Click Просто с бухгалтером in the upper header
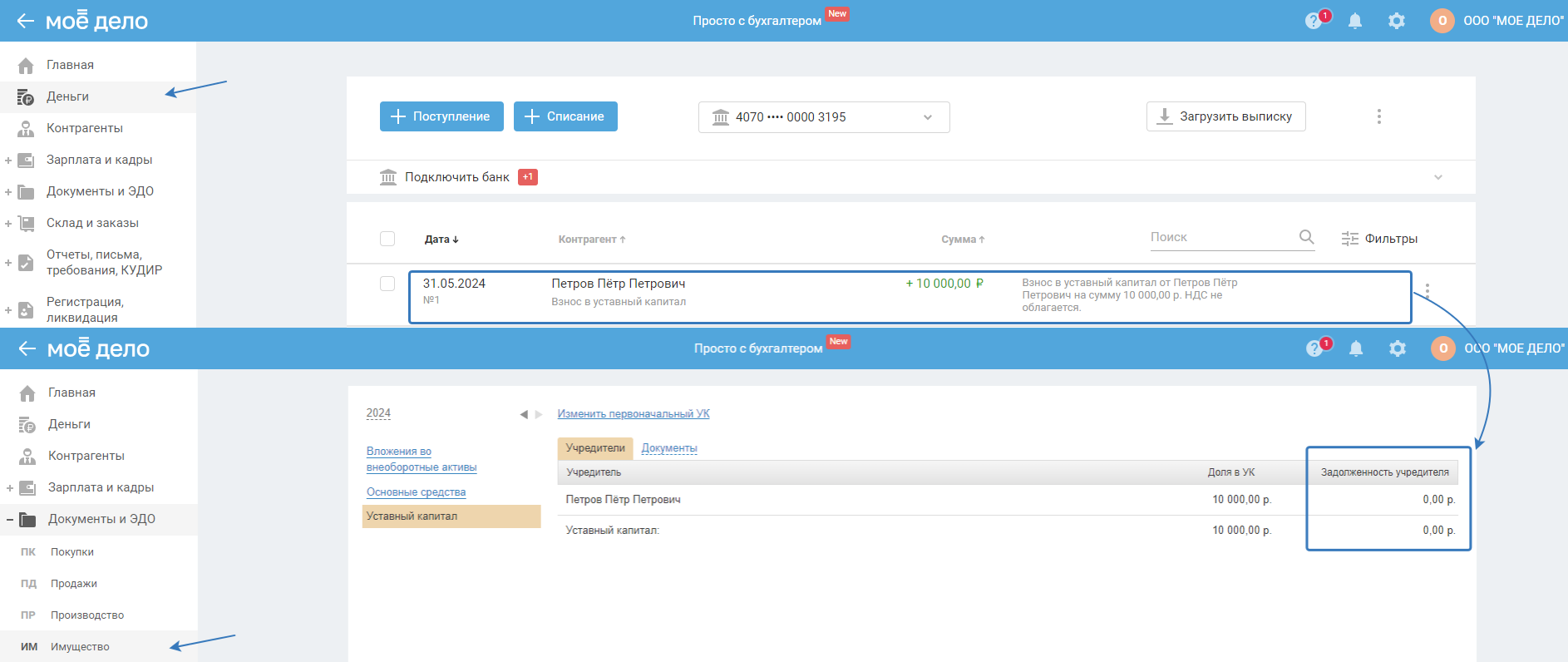 (757, 21)
